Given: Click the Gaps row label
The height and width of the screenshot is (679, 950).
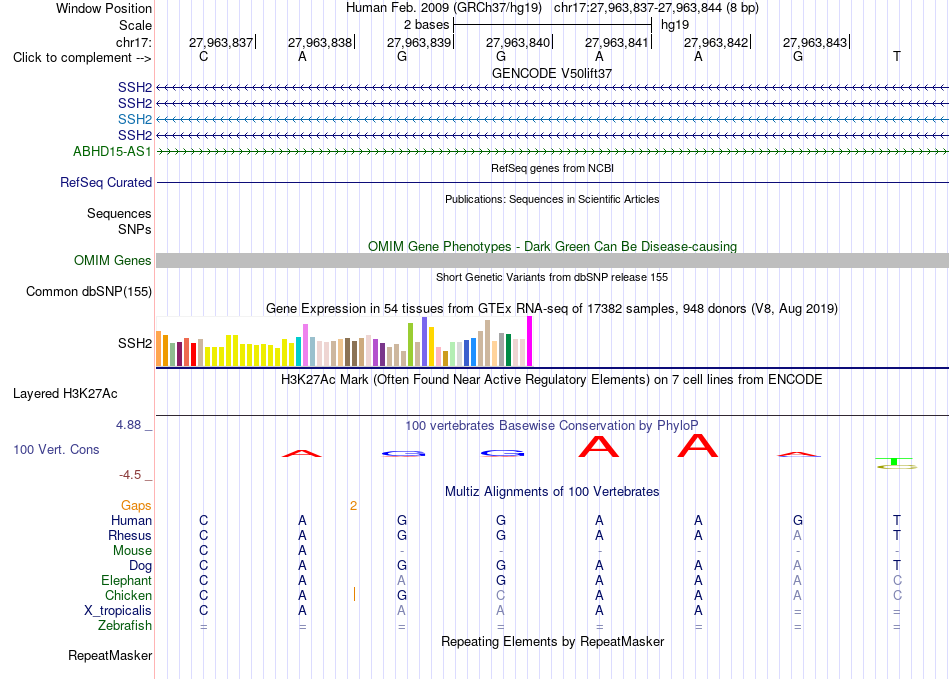Looking at the screenshot, I should 136,506.
